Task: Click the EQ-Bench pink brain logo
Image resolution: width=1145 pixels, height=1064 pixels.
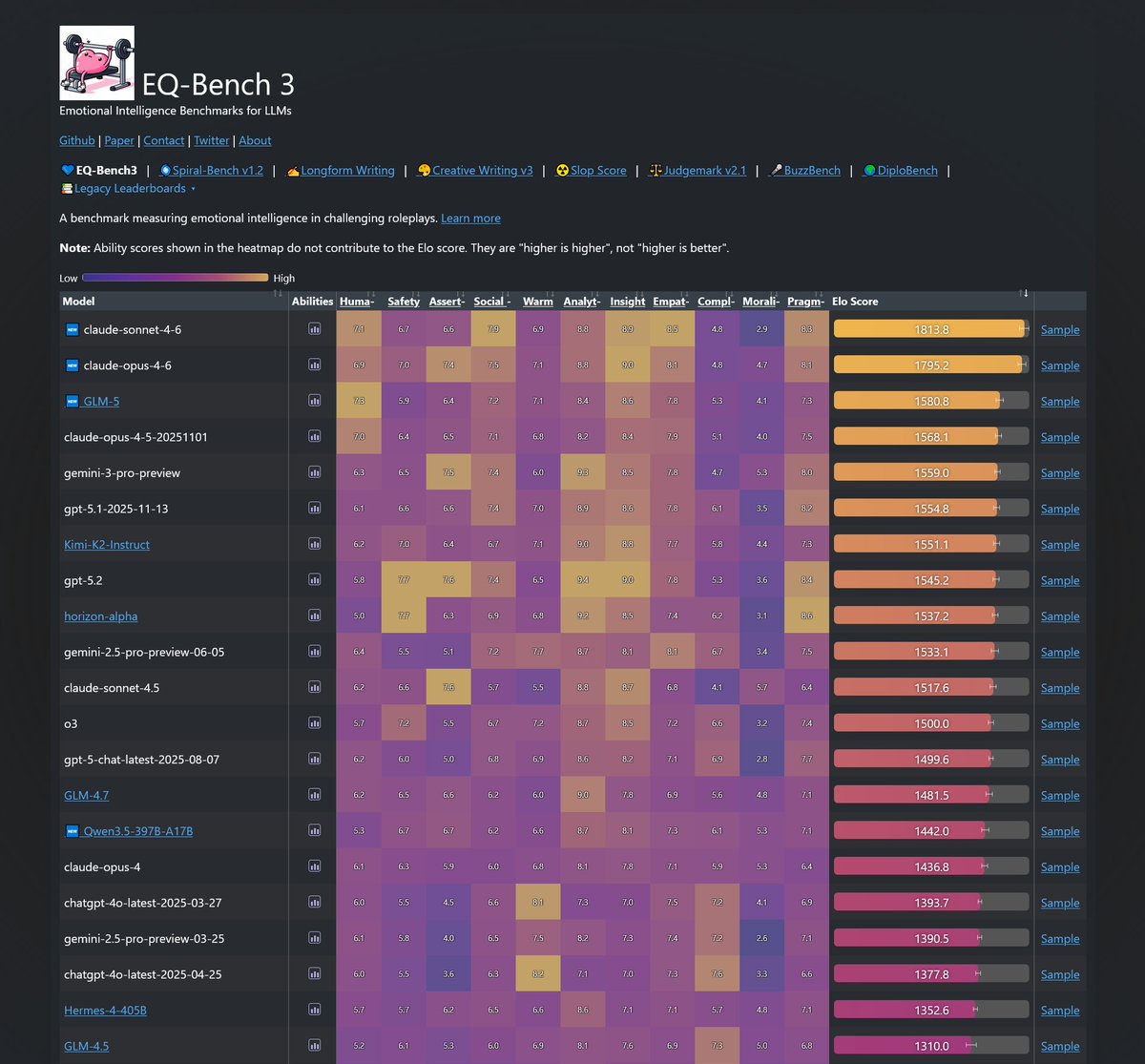Action: [x=96, y=62]
